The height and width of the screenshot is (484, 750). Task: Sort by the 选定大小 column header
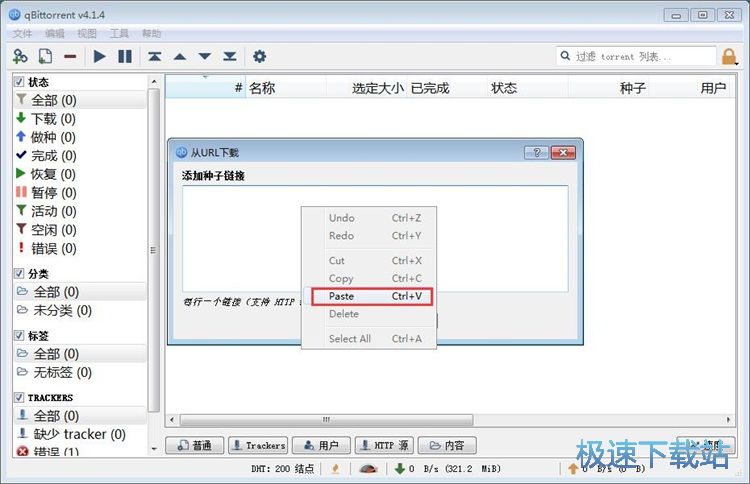point(367,88)
